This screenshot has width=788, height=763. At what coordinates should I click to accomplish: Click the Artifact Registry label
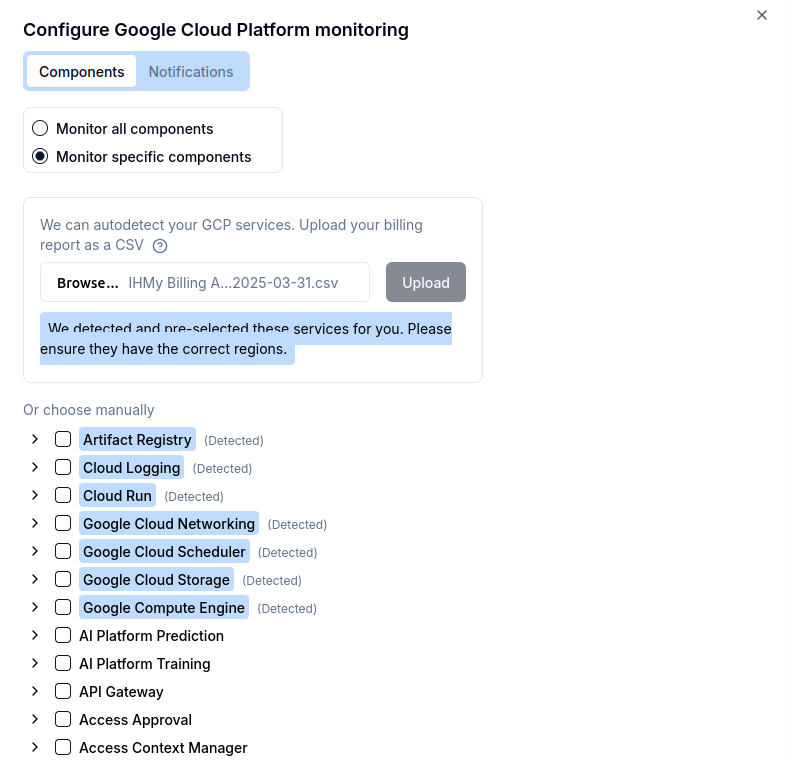(137, 440)
